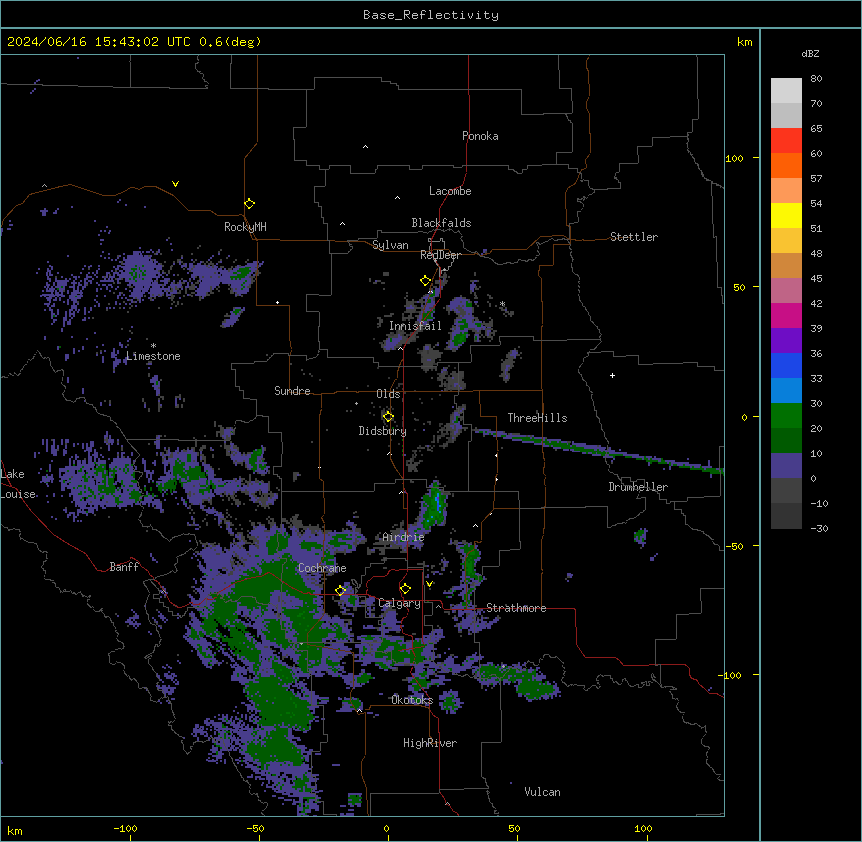The height and width of the screenshot is (842, 862).
Task: Click the slate purple 0-10 dBZ swatch
Action: [786, 466]
